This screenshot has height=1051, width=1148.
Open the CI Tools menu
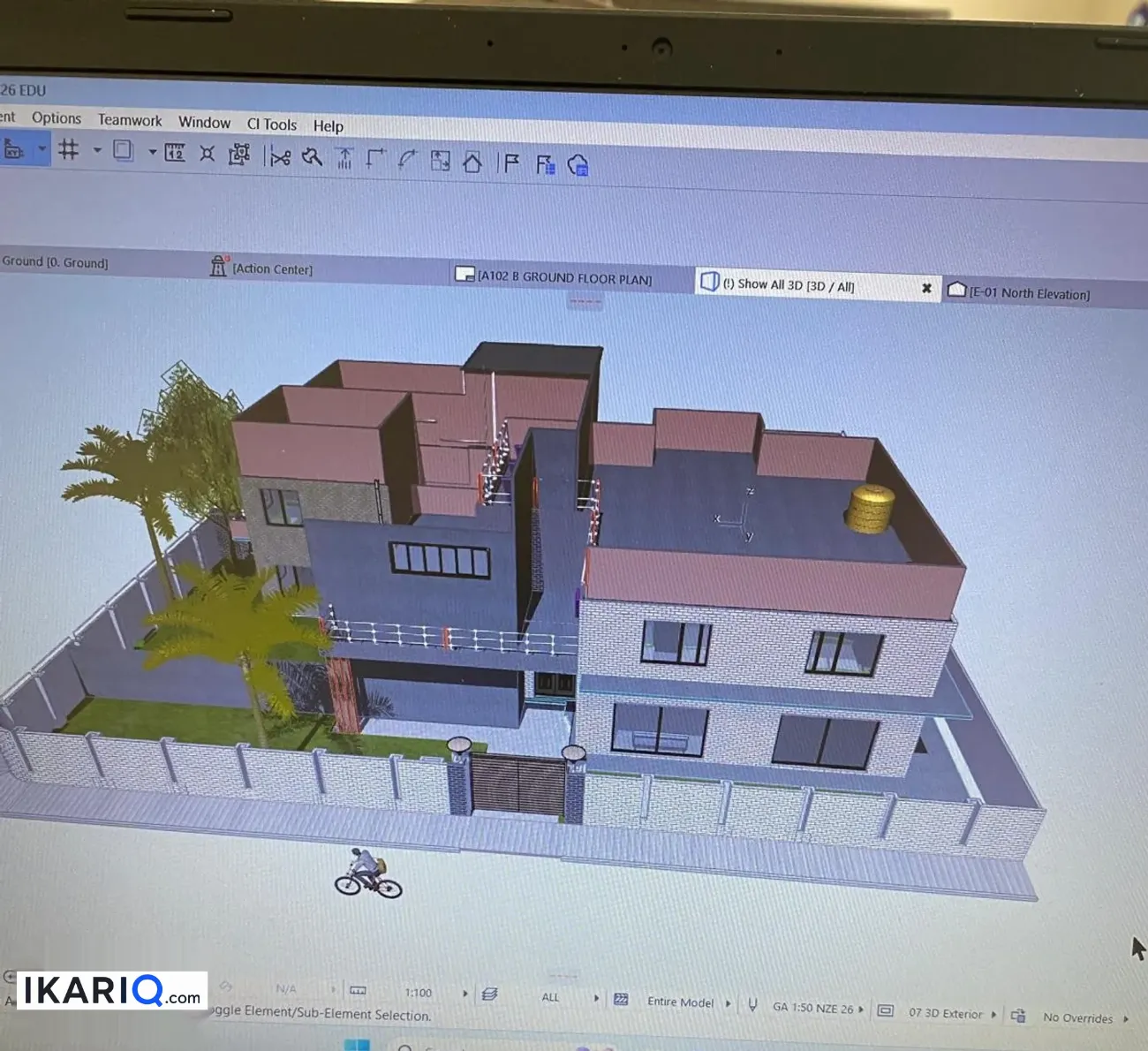point(272,125)
